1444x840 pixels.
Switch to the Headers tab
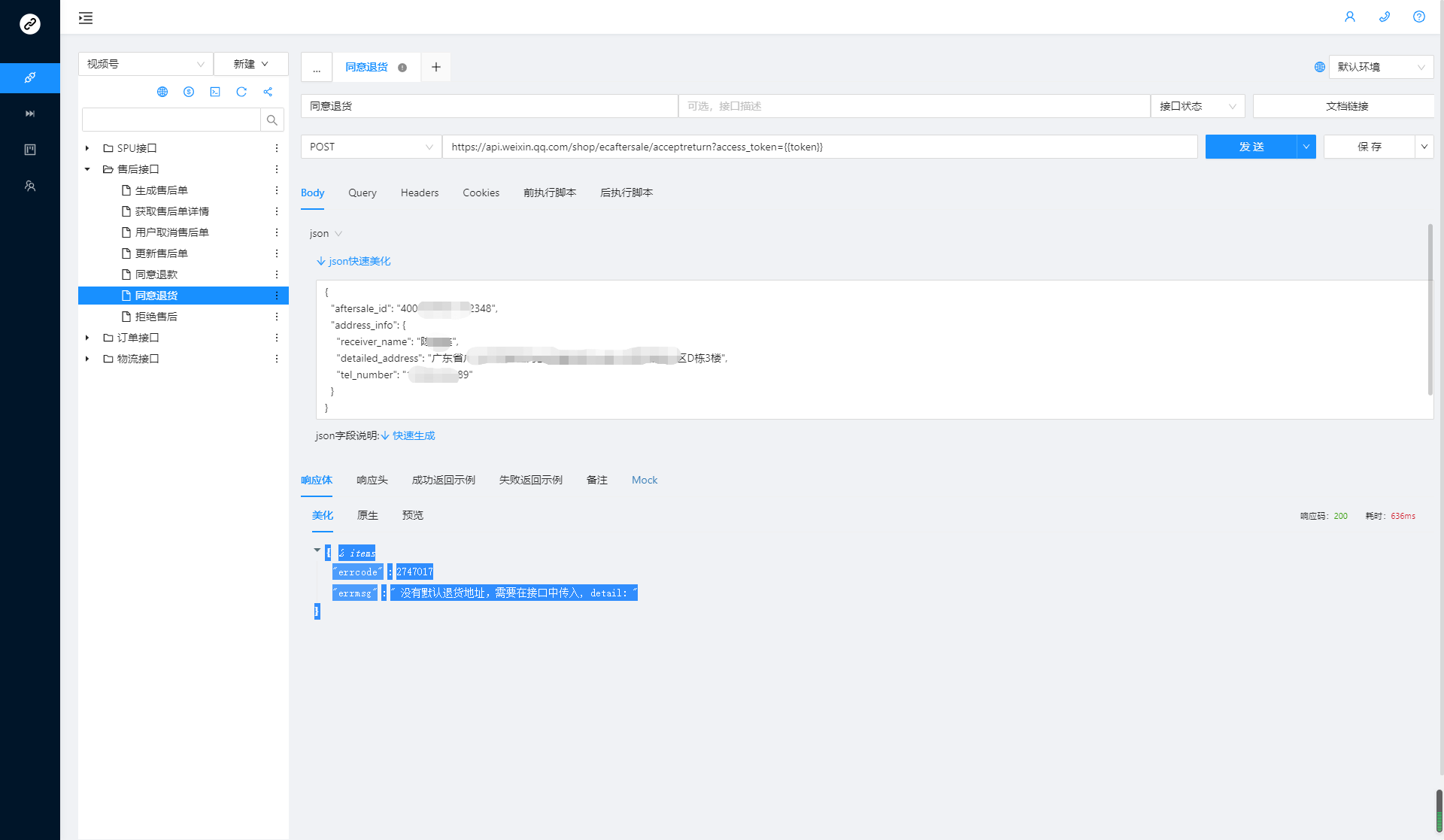click(419, 193)
